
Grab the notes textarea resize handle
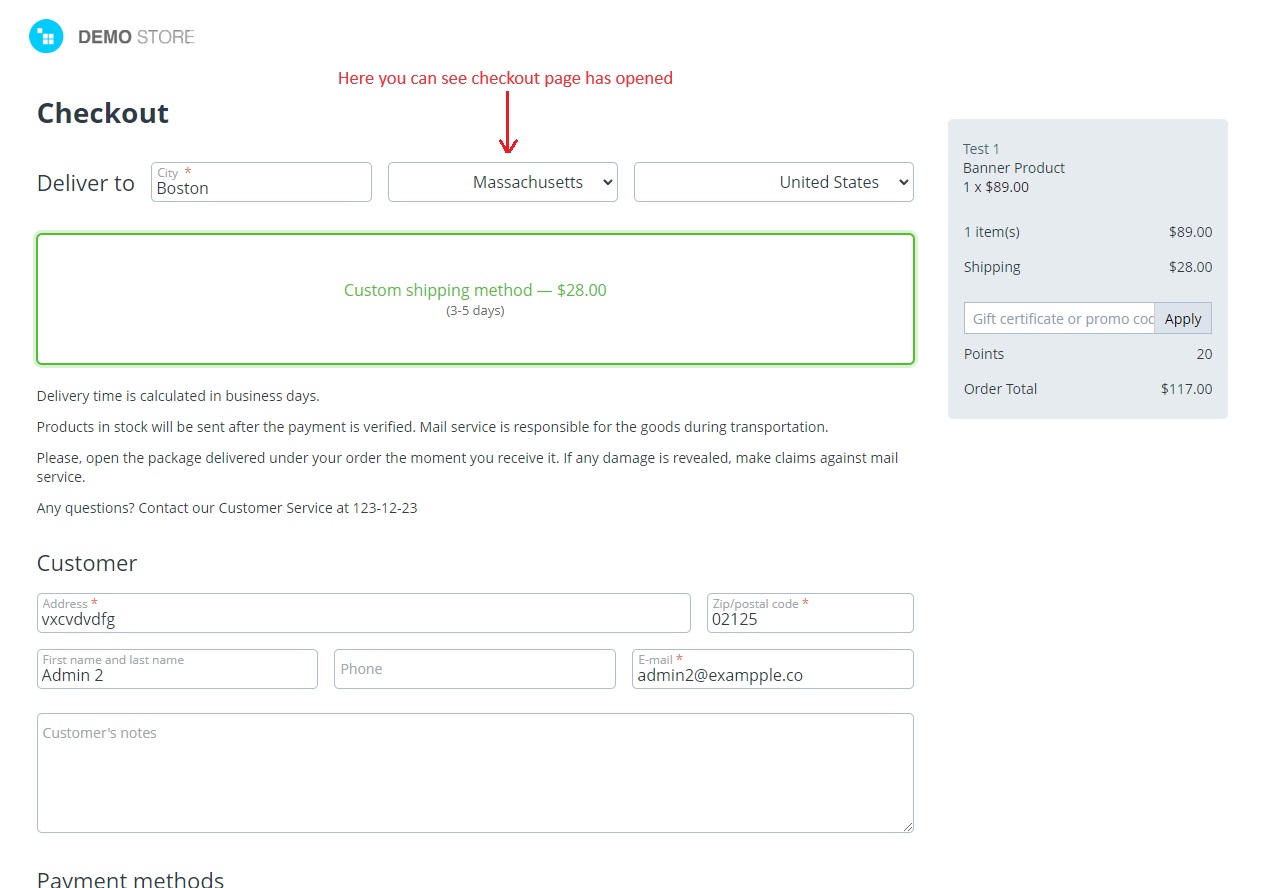pyautogui.click(x=907, y=826)
